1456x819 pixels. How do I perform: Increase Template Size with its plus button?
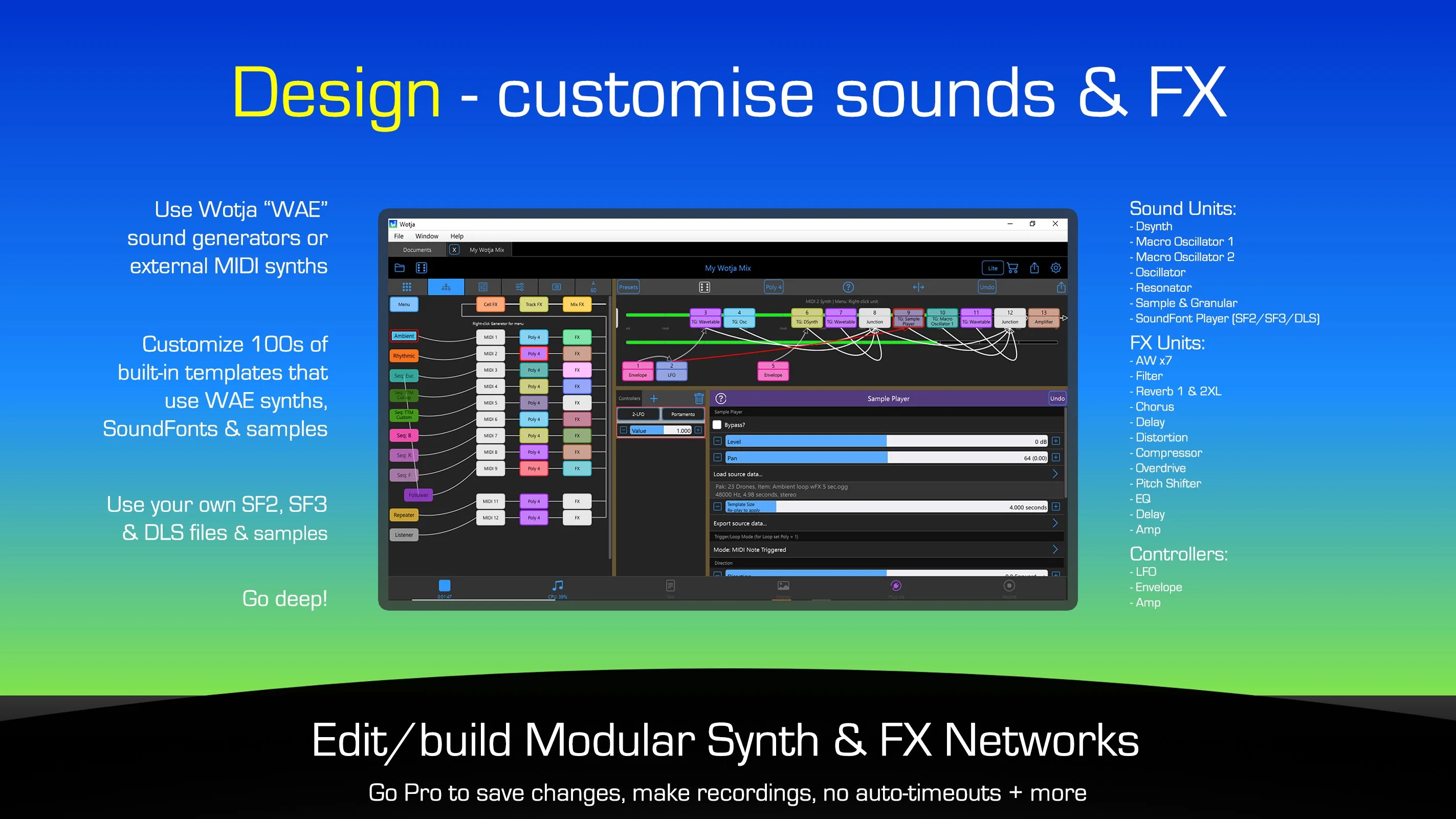(x=1056, y=507)
